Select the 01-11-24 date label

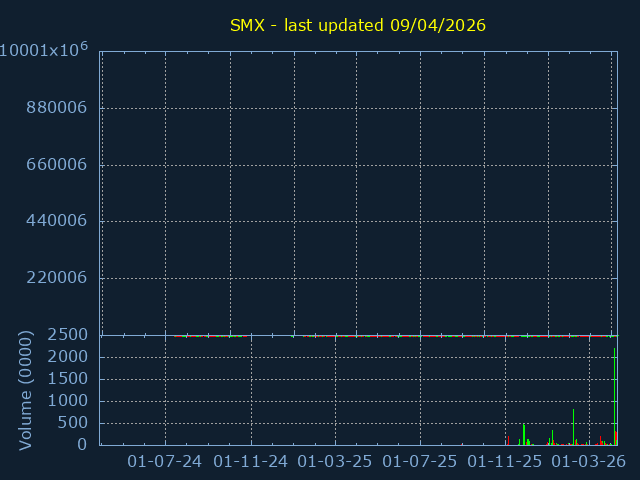point(250,462)
